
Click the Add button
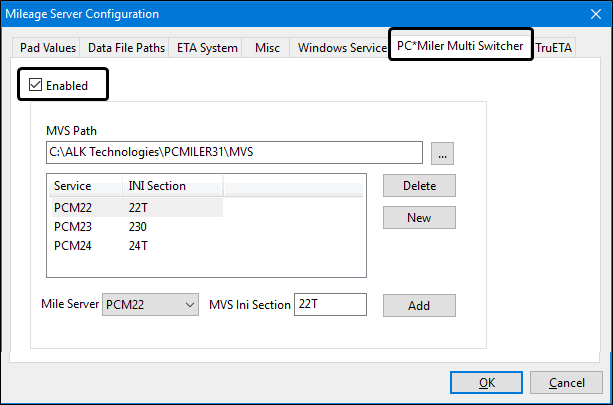(x=419, y=305)
